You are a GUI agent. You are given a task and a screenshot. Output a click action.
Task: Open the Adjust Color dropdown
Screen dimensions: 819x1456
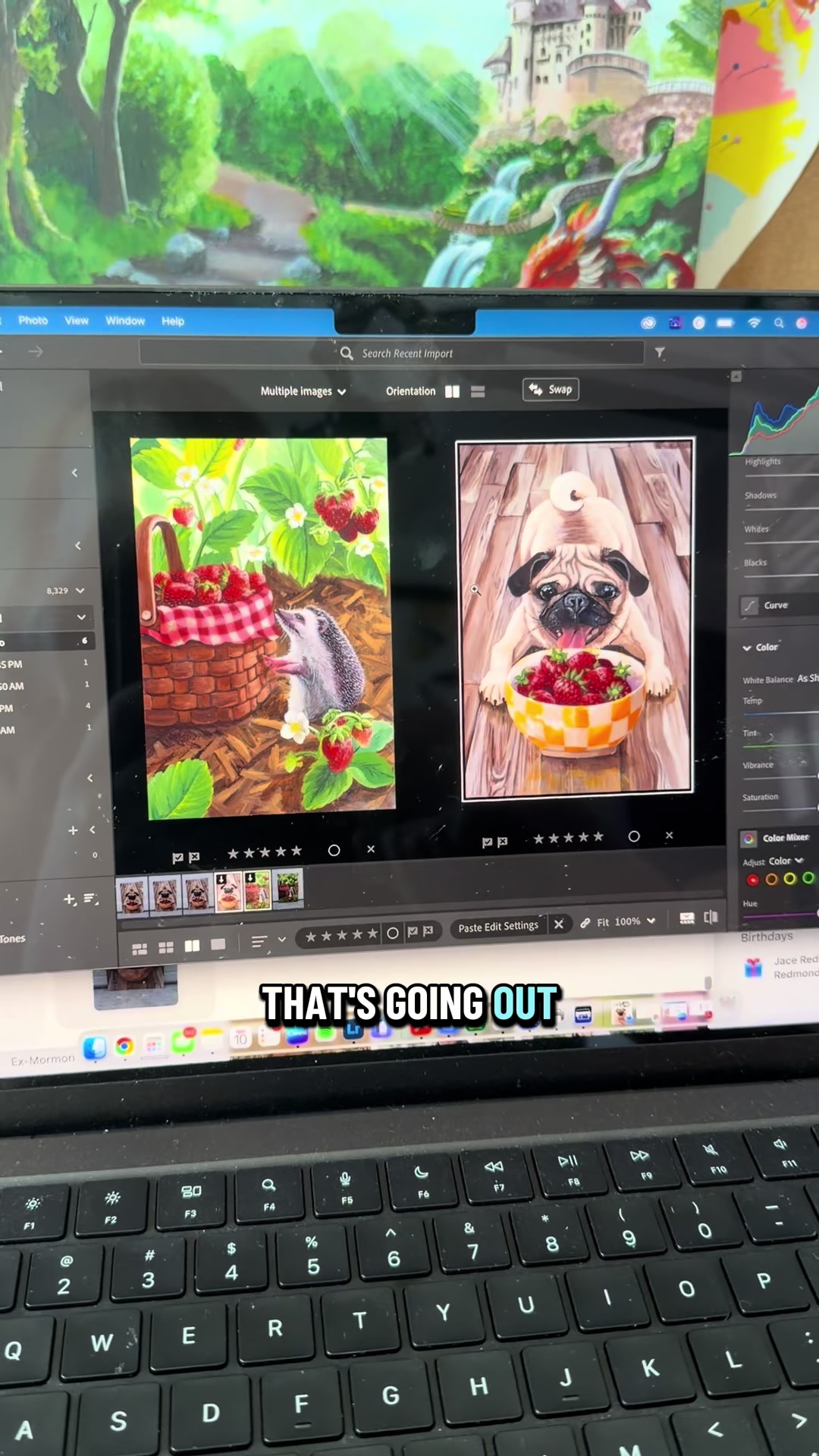[x=786, y=861]
